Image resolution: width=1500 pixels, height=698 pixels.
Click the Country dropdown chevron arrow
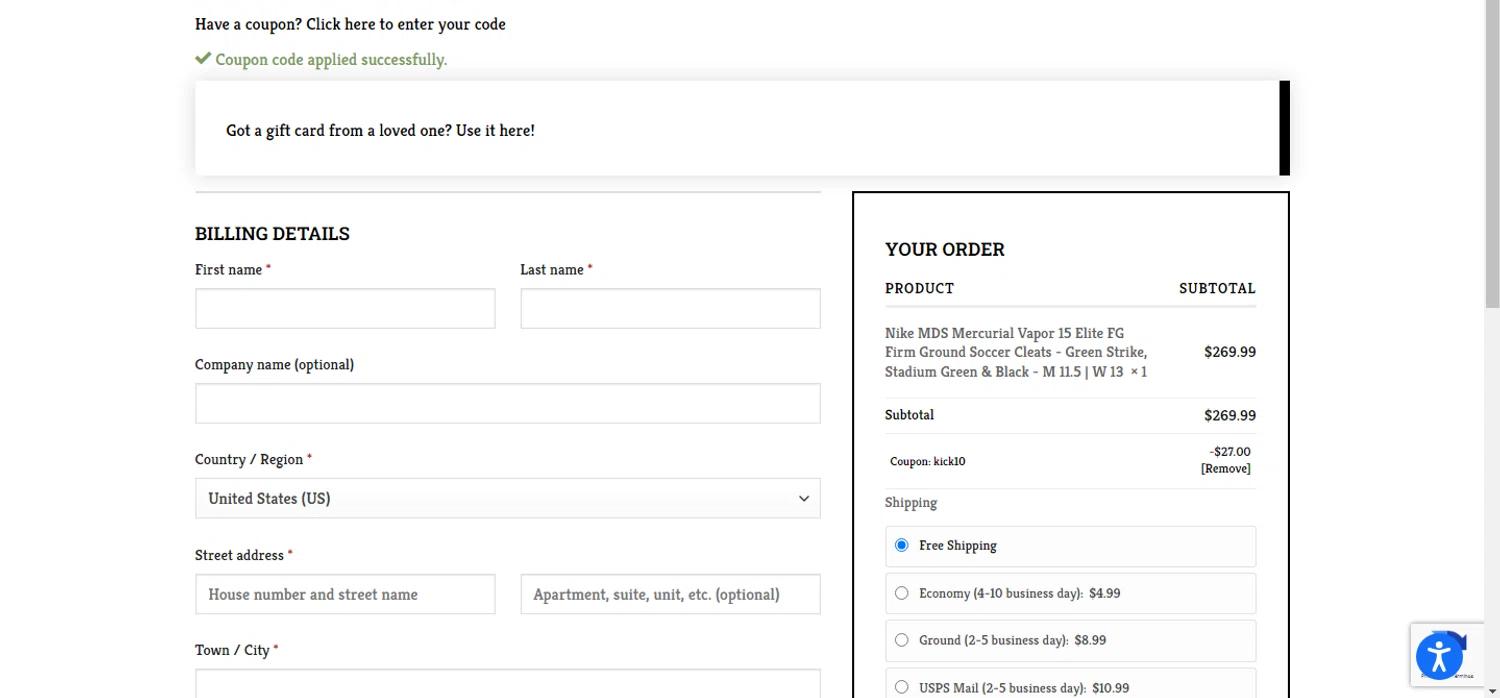tap(803, 499)
